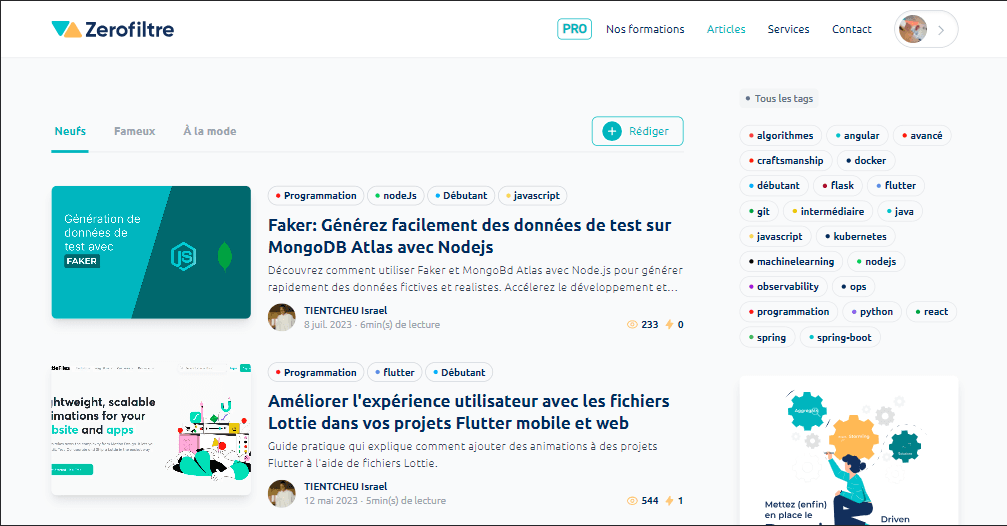Switch to the À la mode tab
The image size is (1007, 526).
pyautogui.click(x=209, y=131)
